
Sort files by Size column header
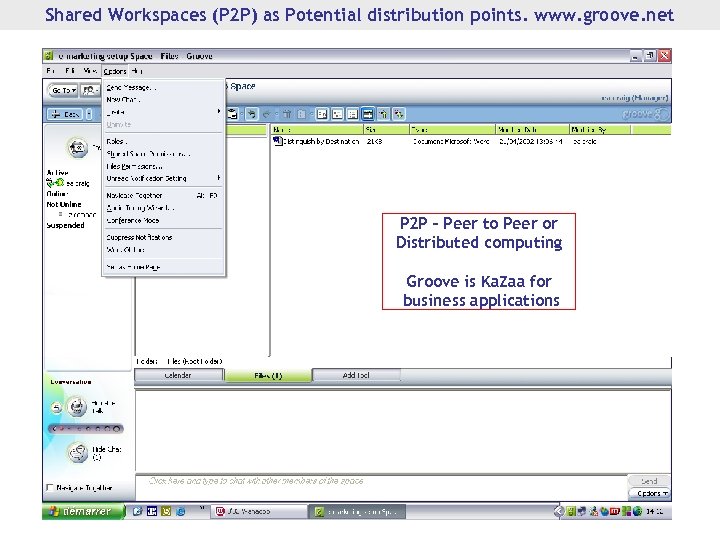point(387,129)
